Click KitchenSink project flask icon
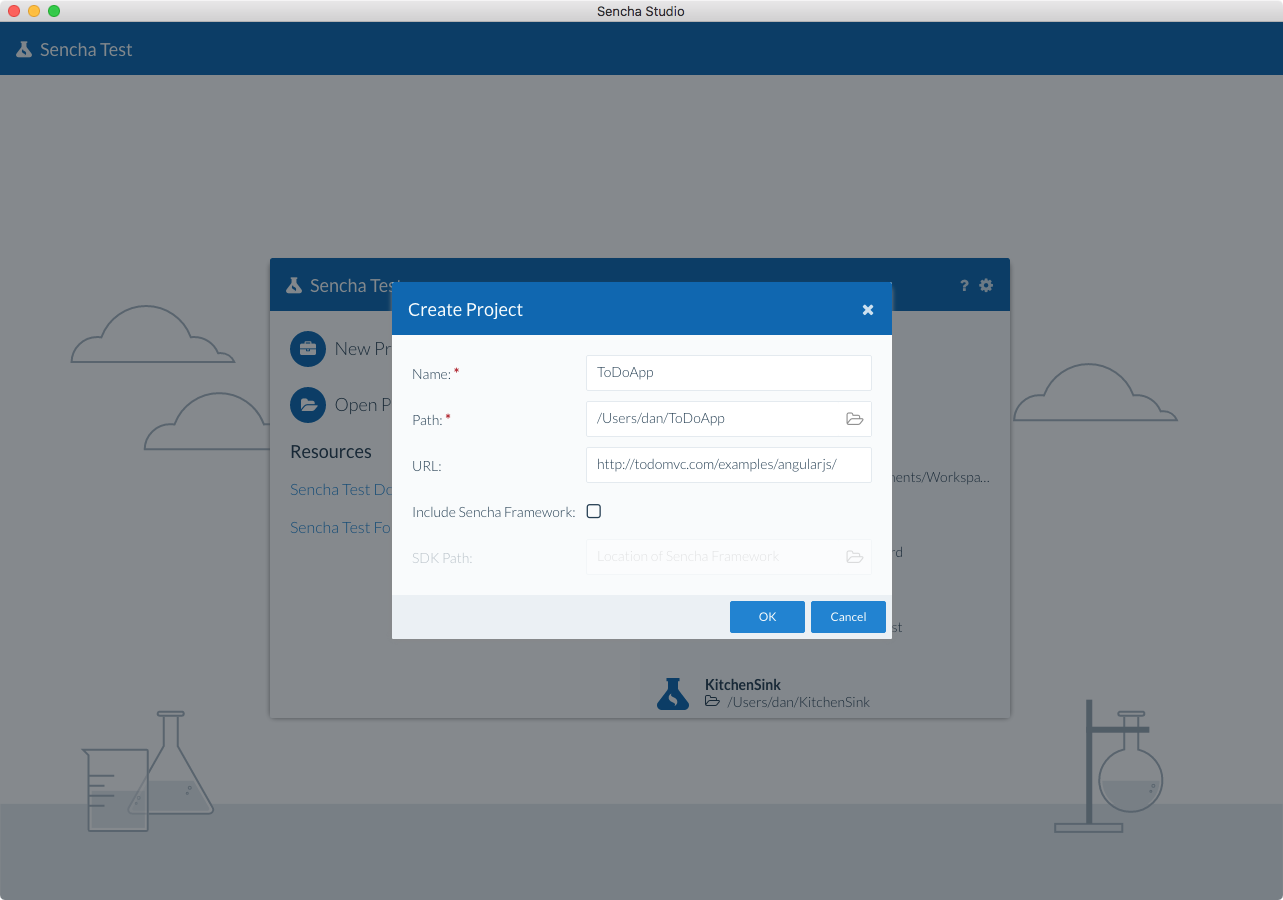 click(x=673, y=693)
